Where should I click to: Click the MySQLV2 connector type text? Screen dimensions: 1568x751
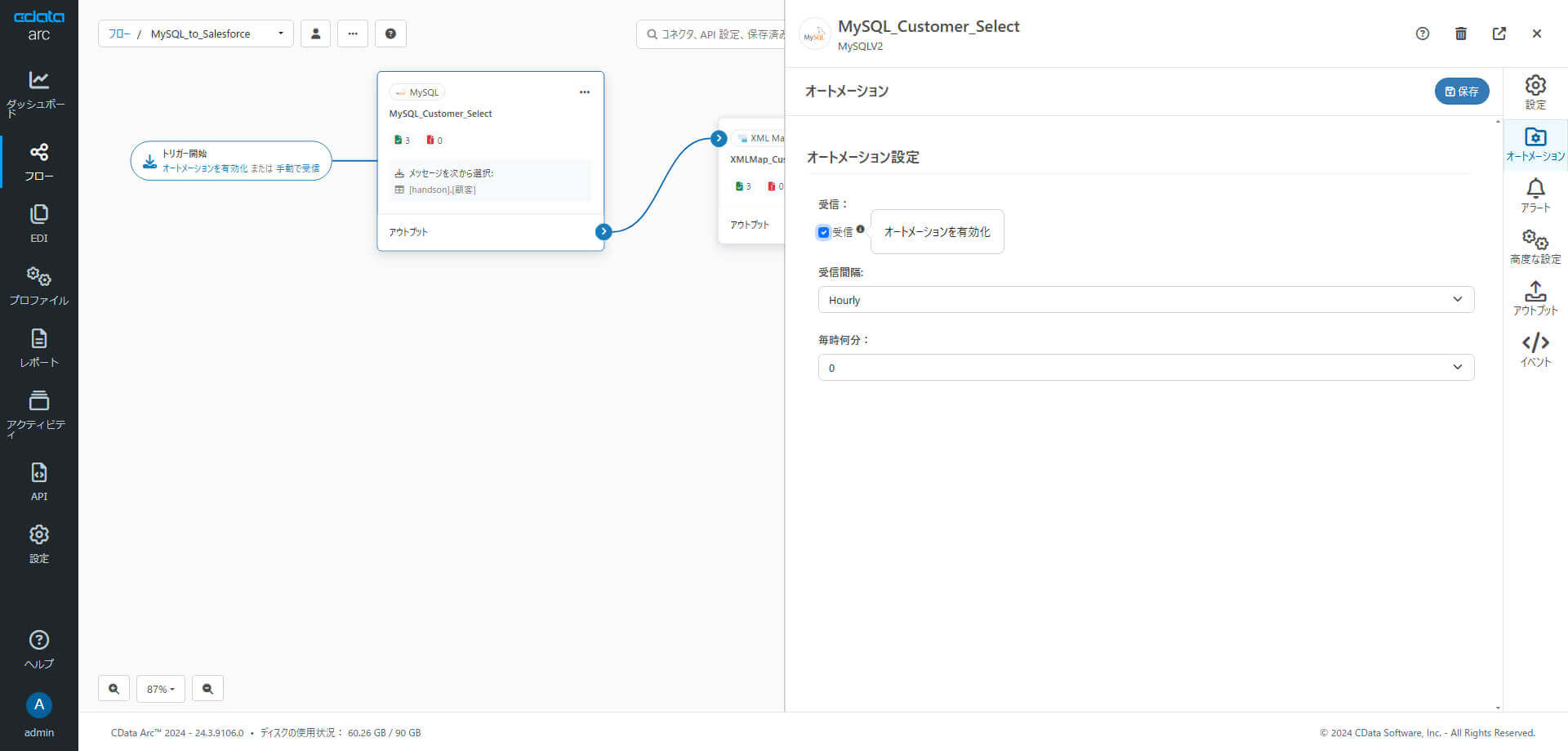coord(860,47)
